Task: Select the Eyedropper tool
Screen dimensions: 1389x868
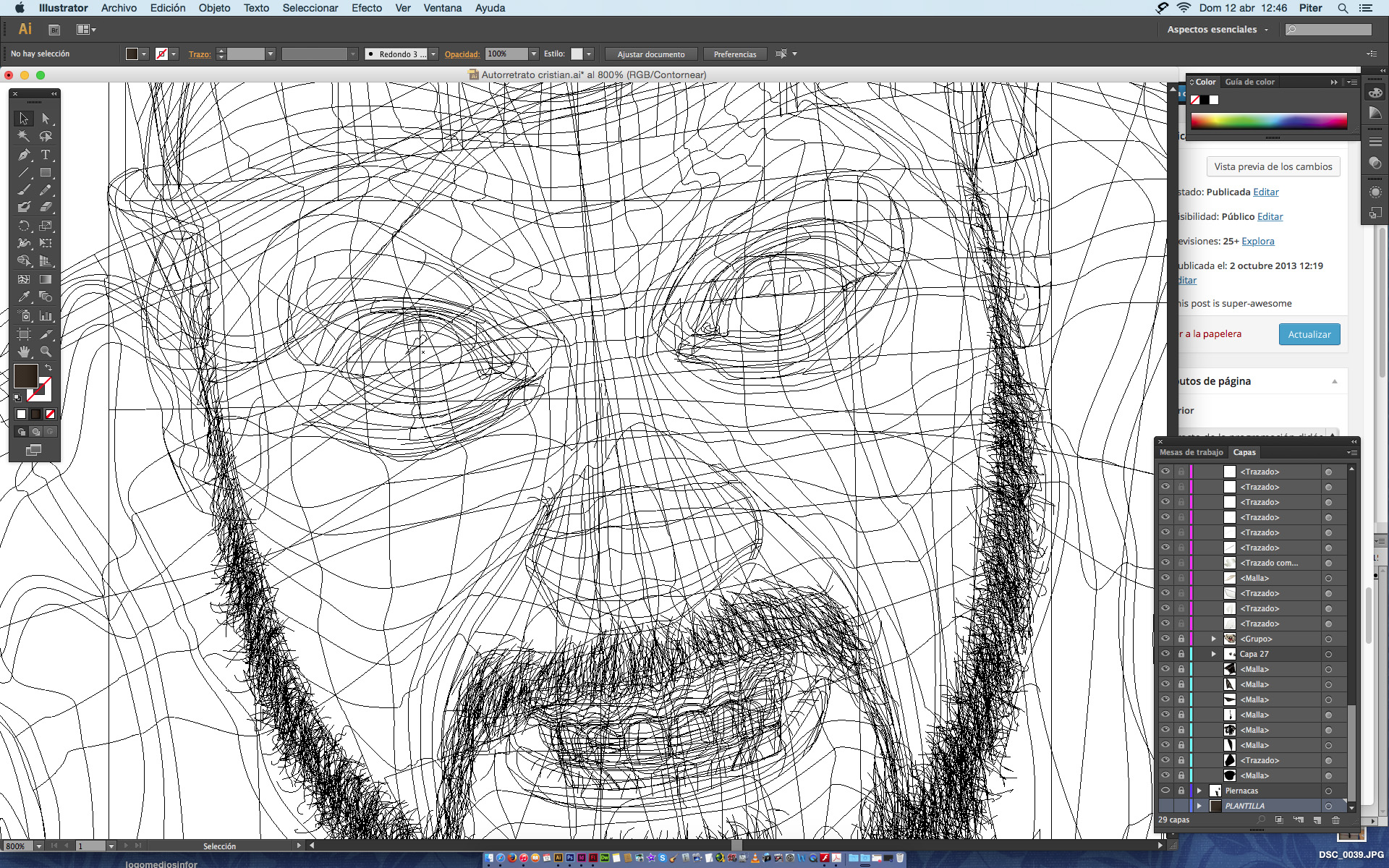Action: pos(24,297)
